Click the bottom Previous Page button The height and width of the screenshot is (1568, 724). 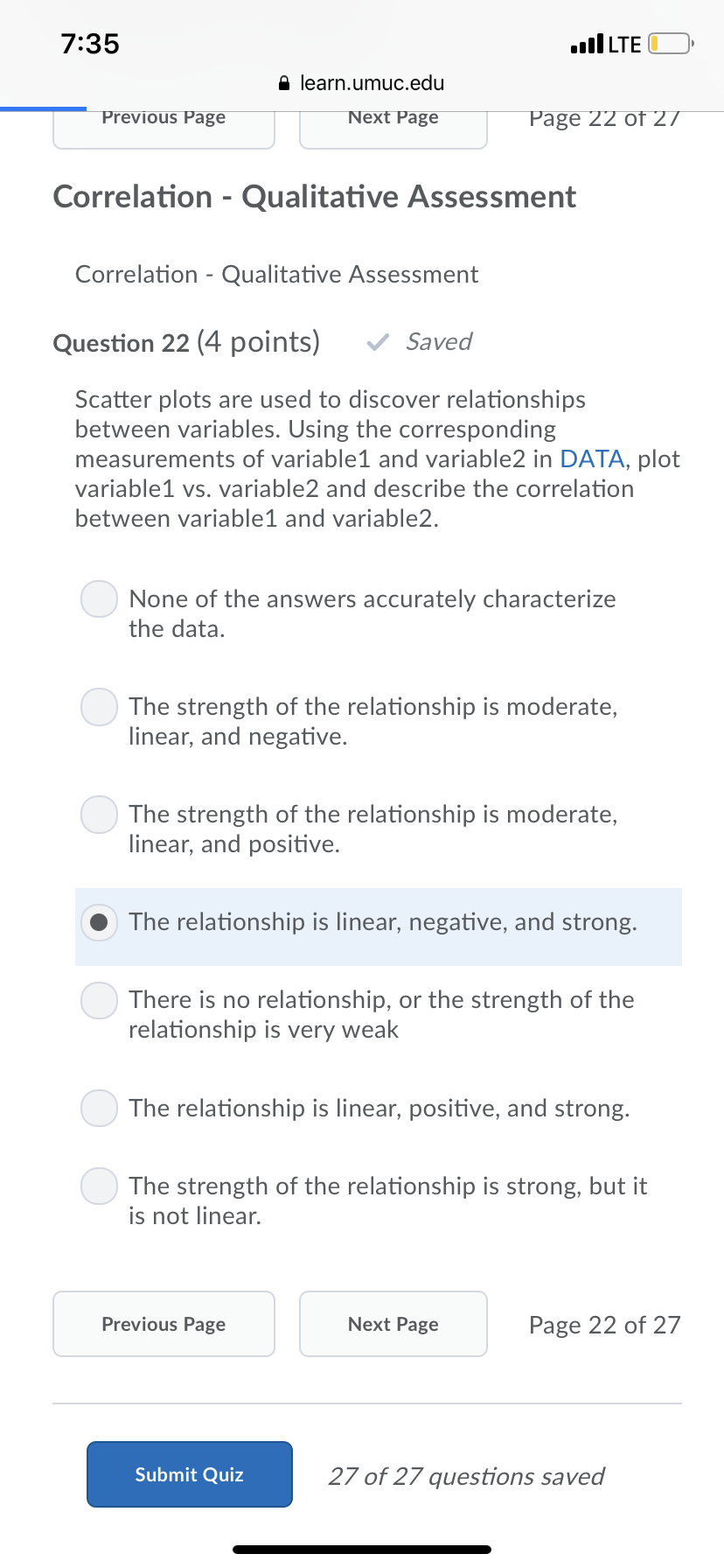pyautogui.click(x=164, y=1324)
